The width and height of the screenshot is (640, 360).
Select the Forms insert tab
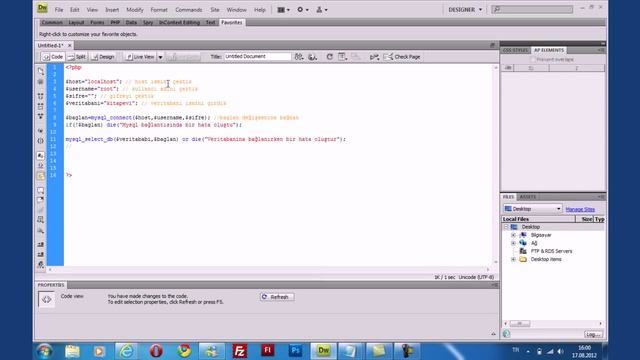97,22
